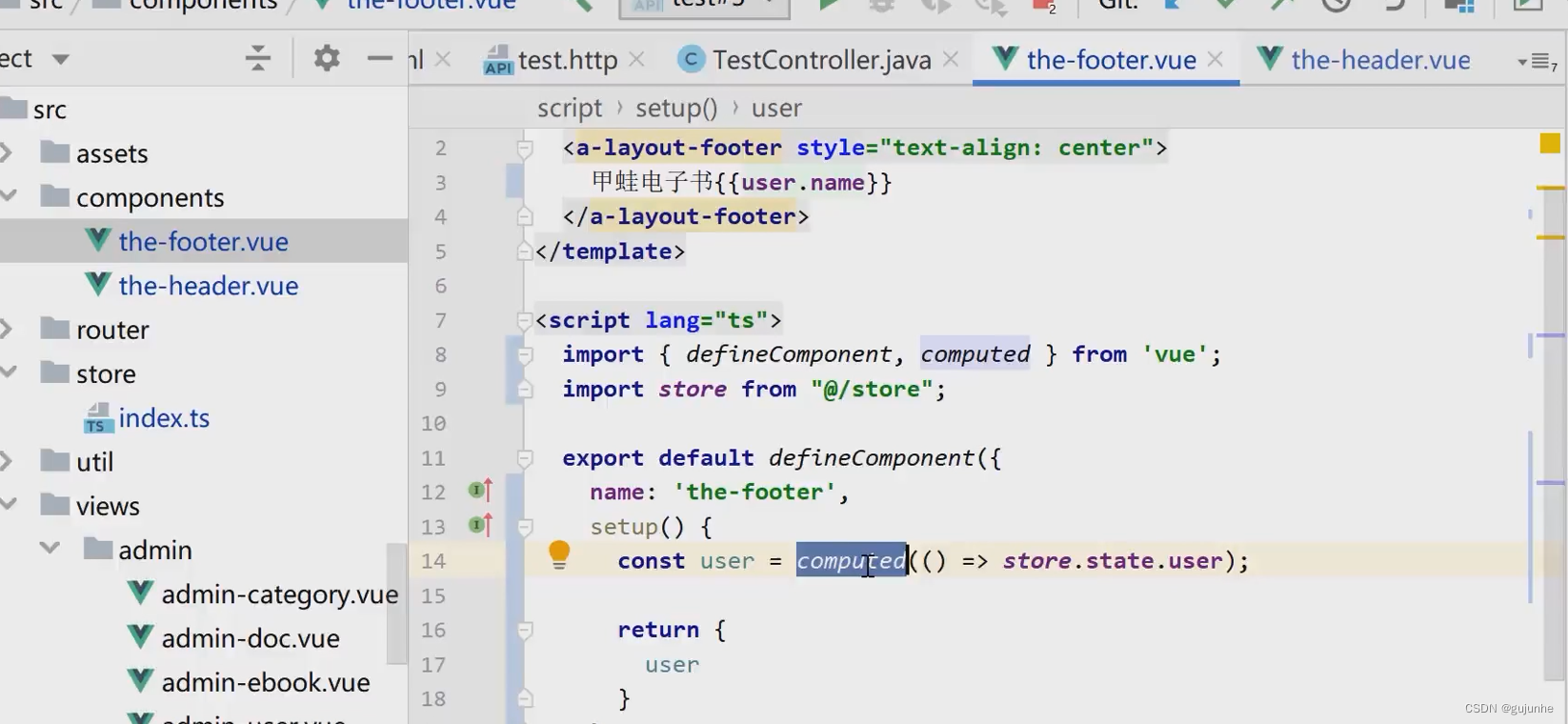Viewport: 1568px width, 724px height.
Task: Collapse the admin folder
Action: (50, 549)
